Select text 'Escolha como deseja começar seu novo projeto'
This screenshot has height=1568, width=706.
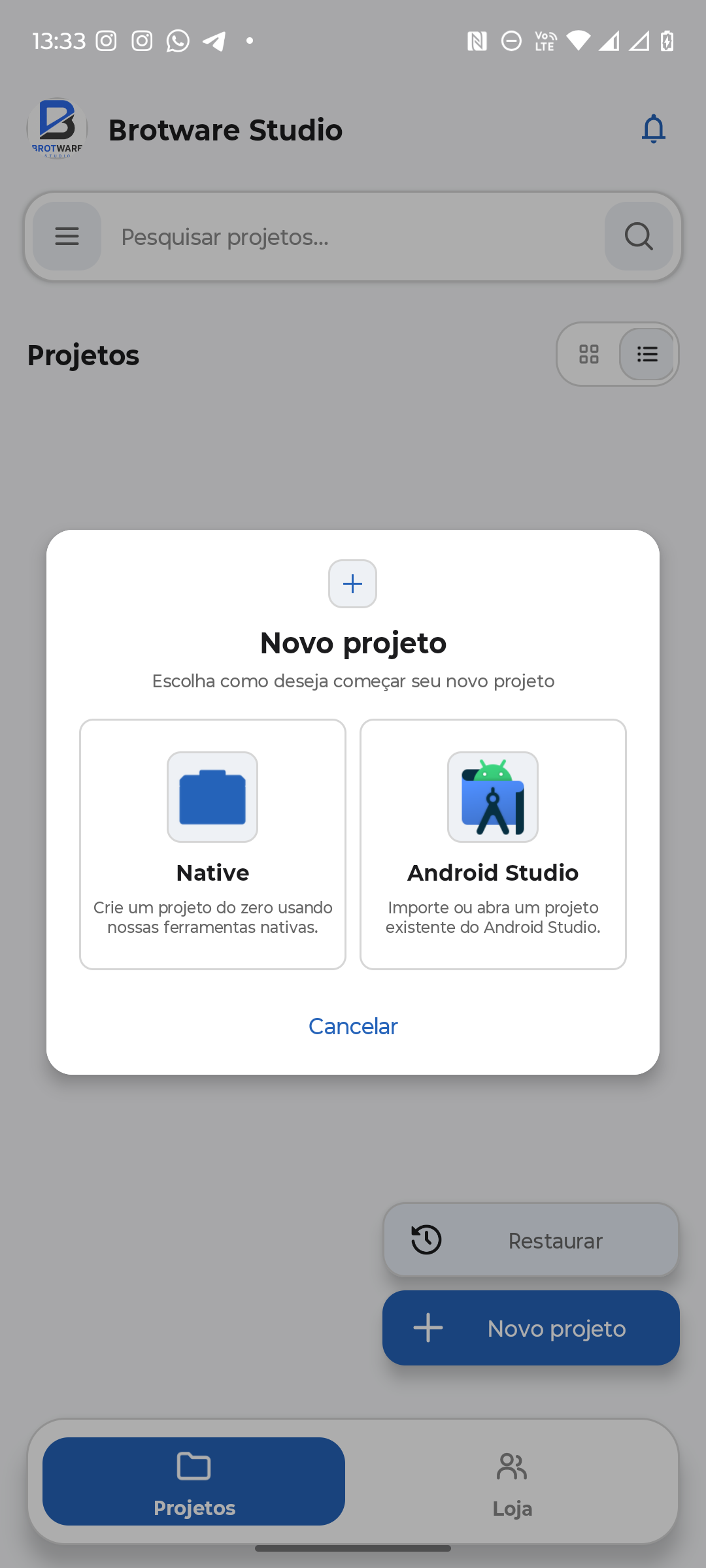pos(353,681)
